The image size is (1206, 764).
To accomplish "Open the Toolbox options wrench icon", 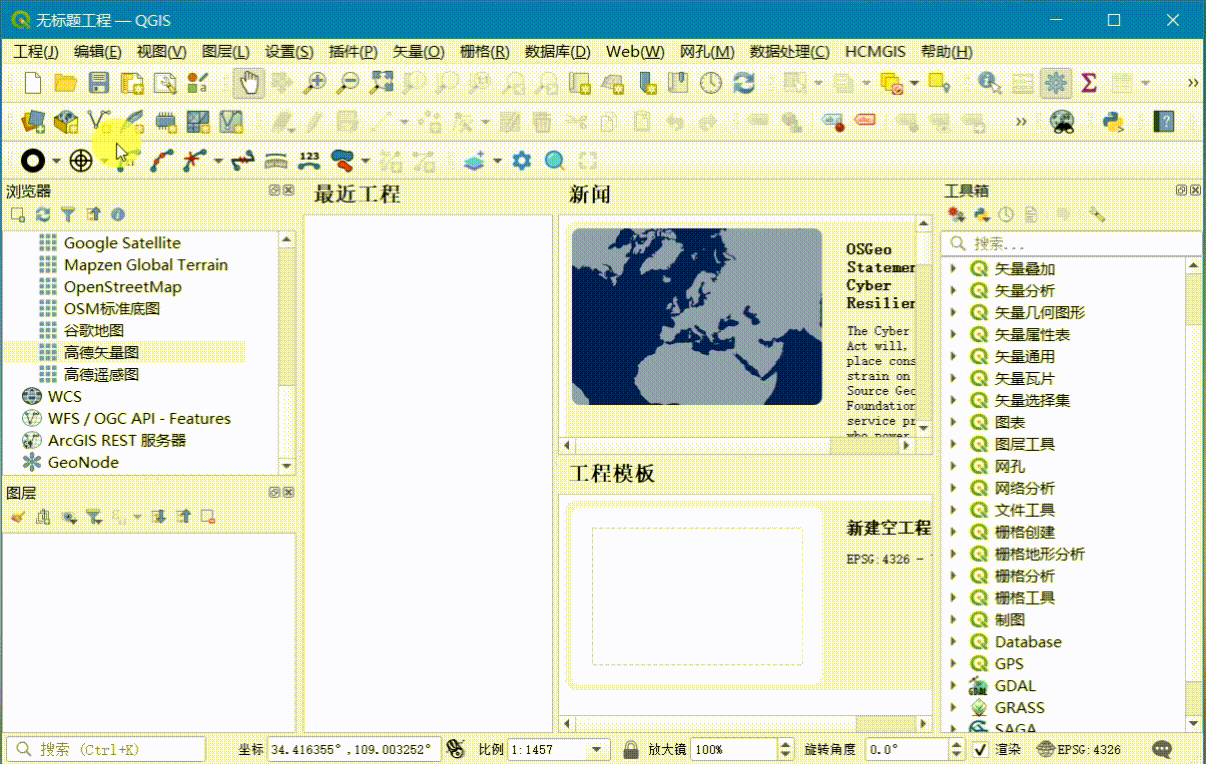I will pos(1097,214).
